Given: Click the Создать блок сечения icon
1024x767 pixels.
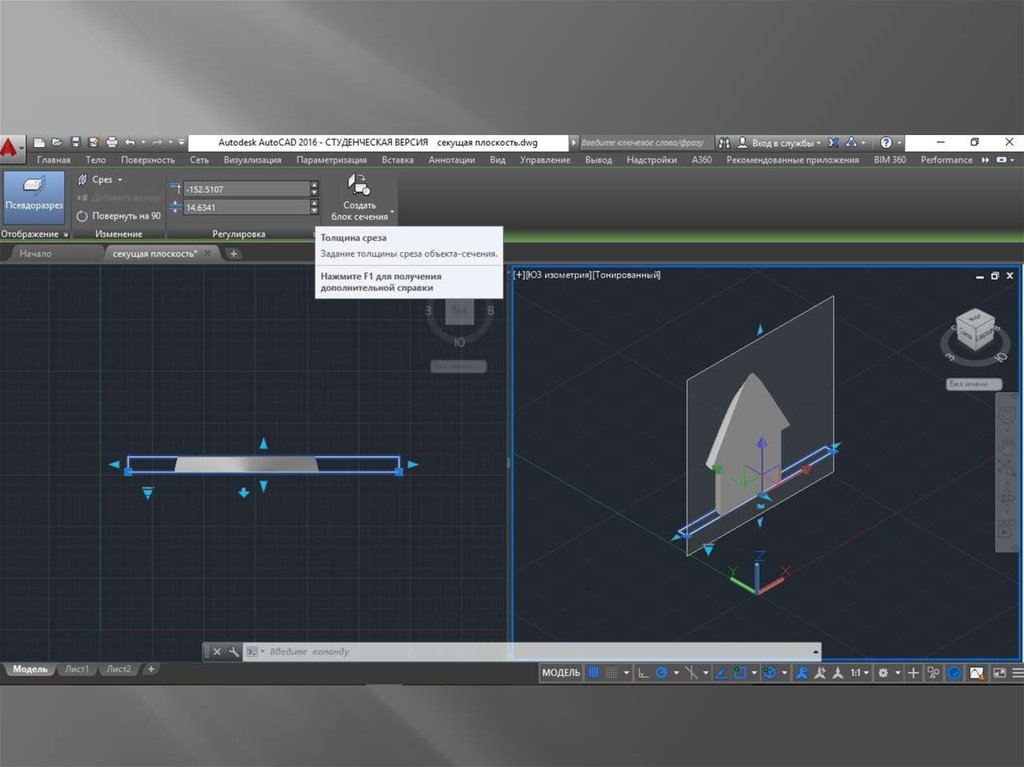Looking at the screenshot, I should (x=358, y=186).
